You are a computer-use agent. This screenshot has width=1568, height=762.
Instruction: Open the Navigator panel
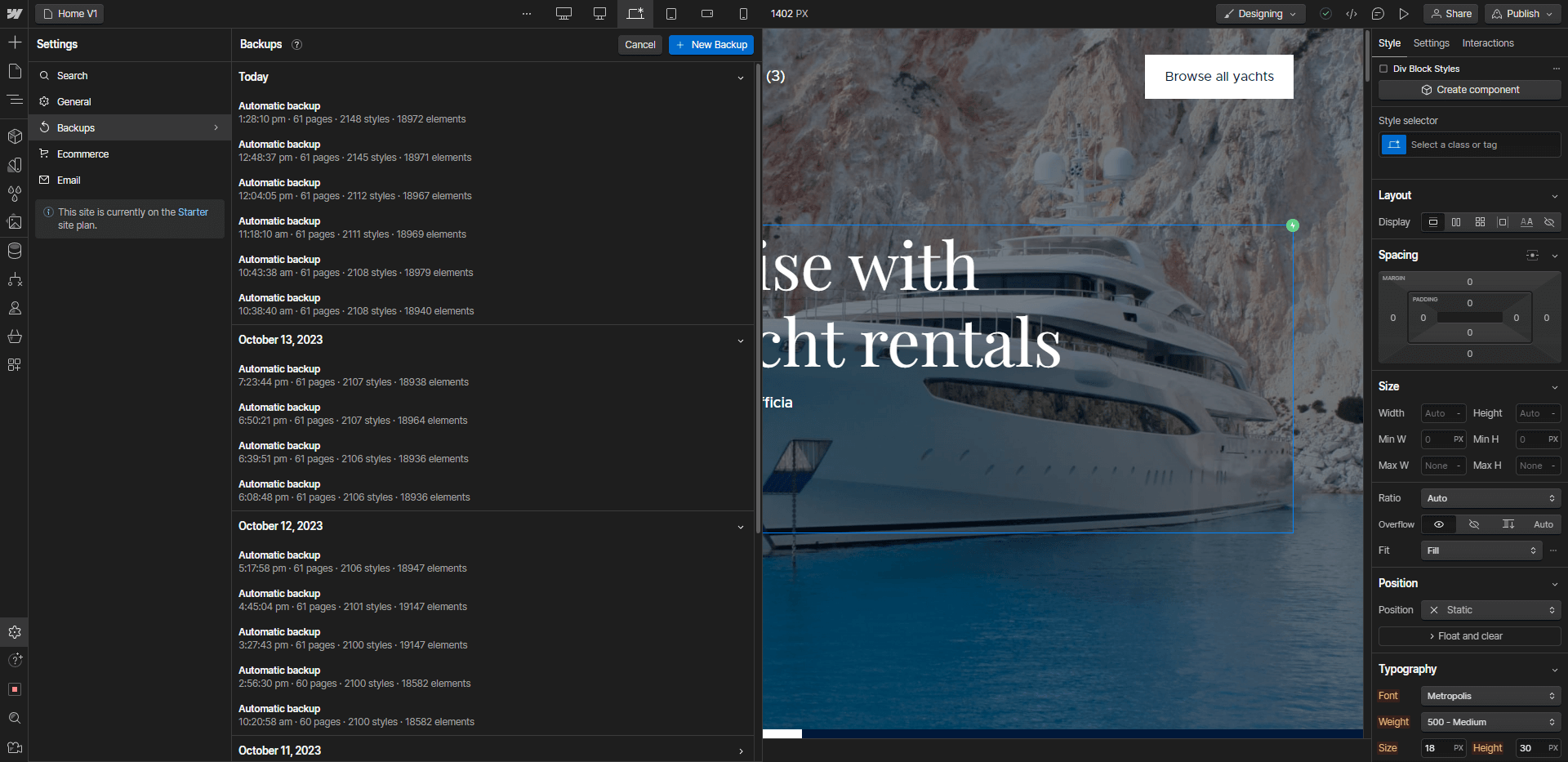[15, 100]
